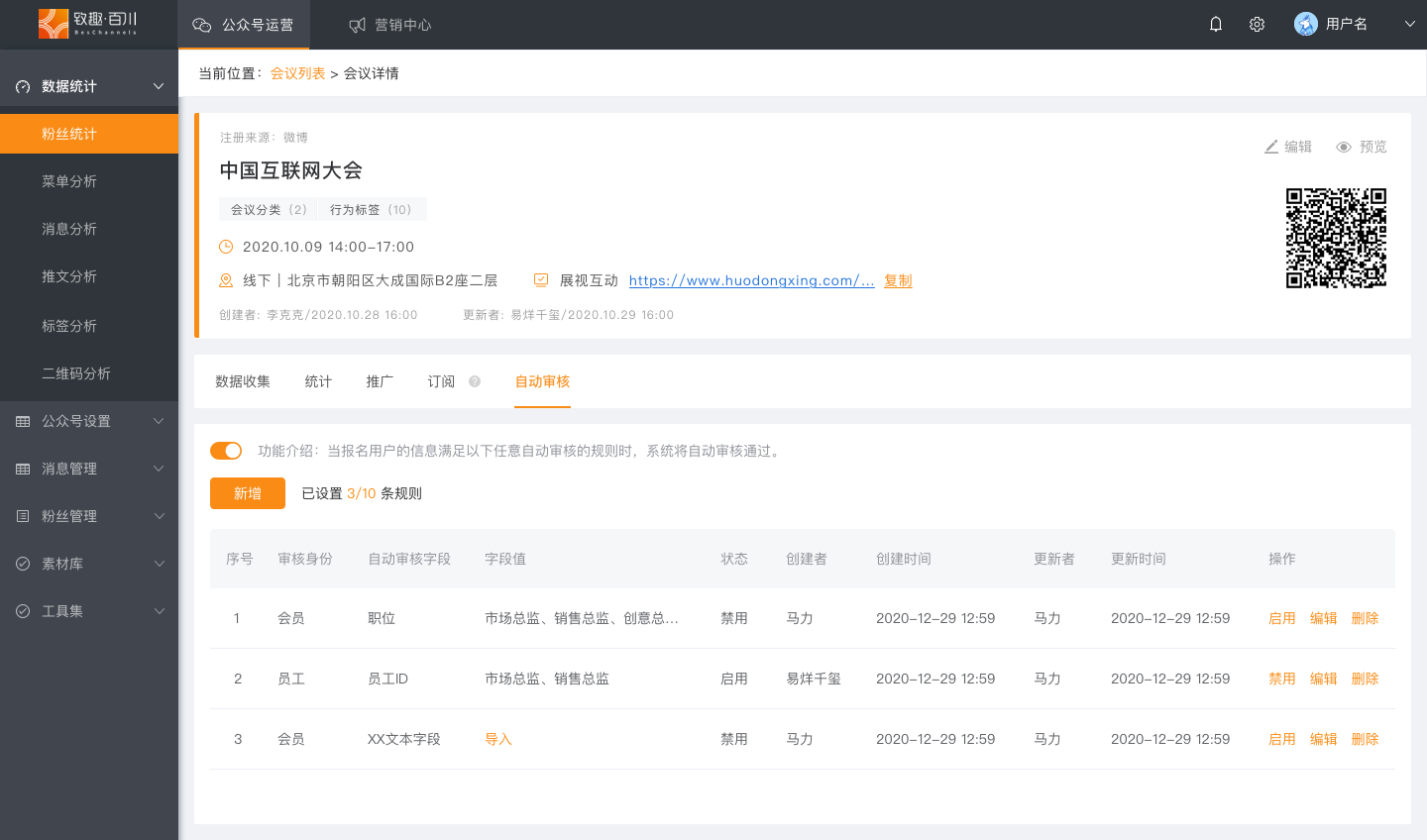
Task: Click the pencil icon next to 编辑
Action: 1271,147
